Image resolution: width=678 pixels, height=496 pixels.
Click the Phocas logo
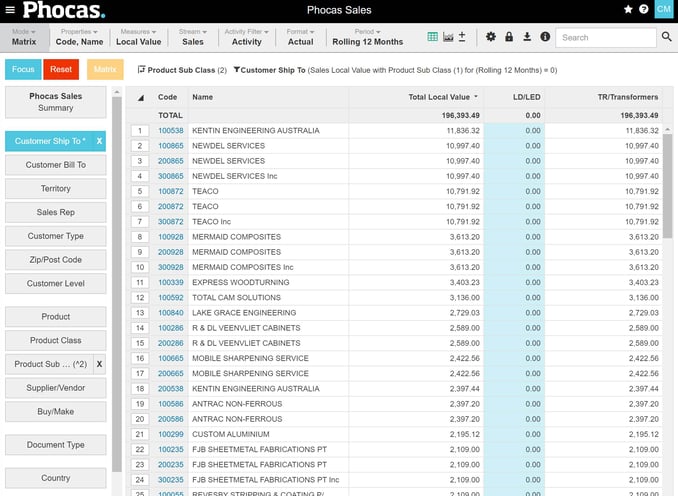pos(64,10)
